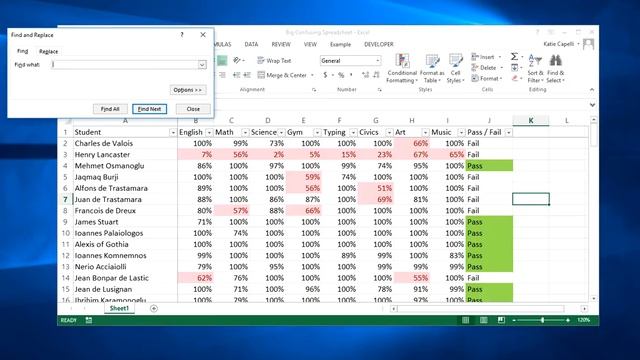This screenshot has width=640, height=360.
Task: Open the Alignment dialog launcher
Action: [x=314, y=90]
